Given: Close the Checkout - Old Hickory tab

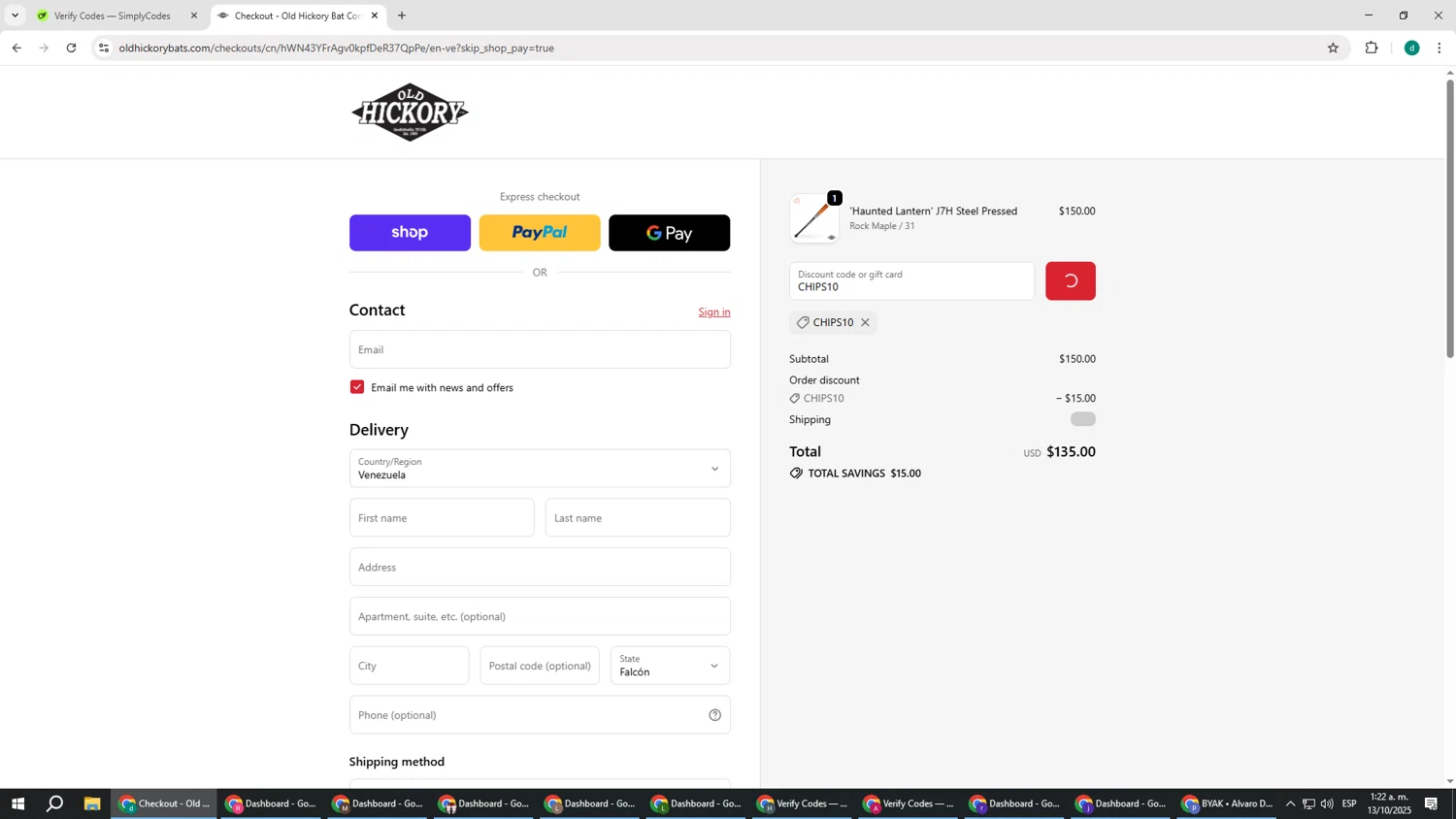Looking at the screenshot, I should (375, 16).
